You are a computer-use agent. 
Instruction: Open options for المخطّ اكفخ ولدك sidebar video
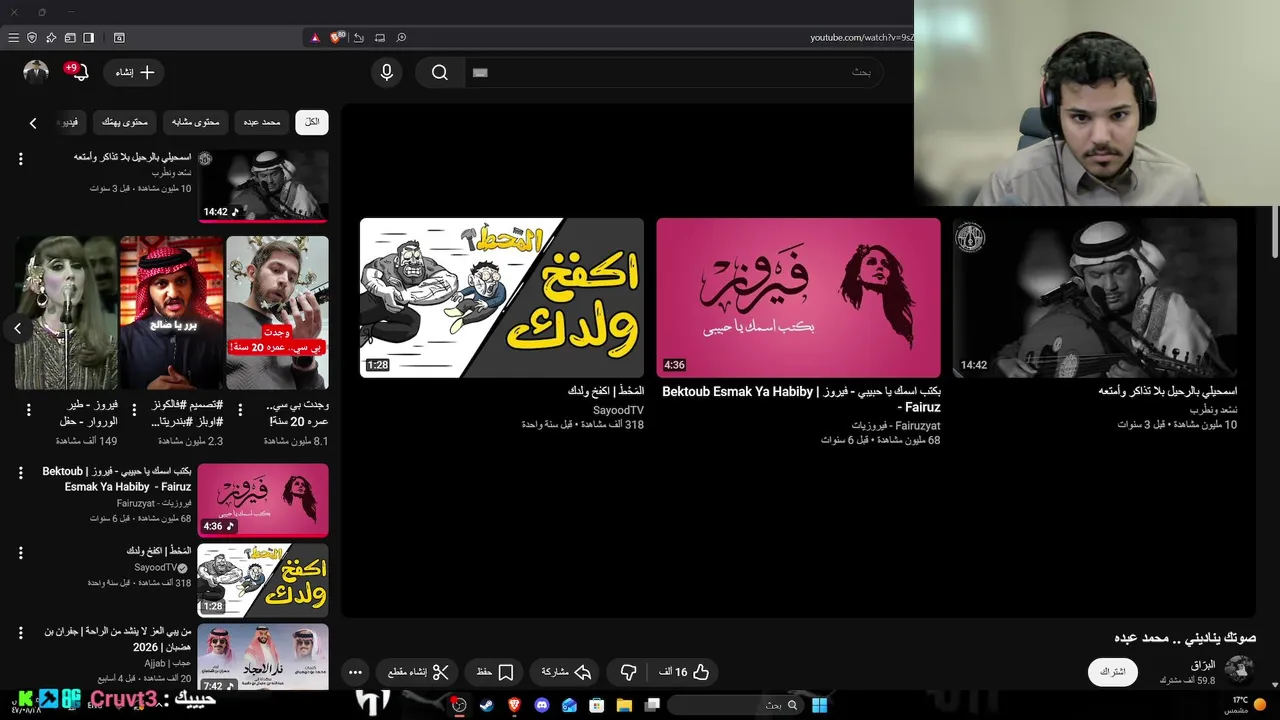click(20, 553)
